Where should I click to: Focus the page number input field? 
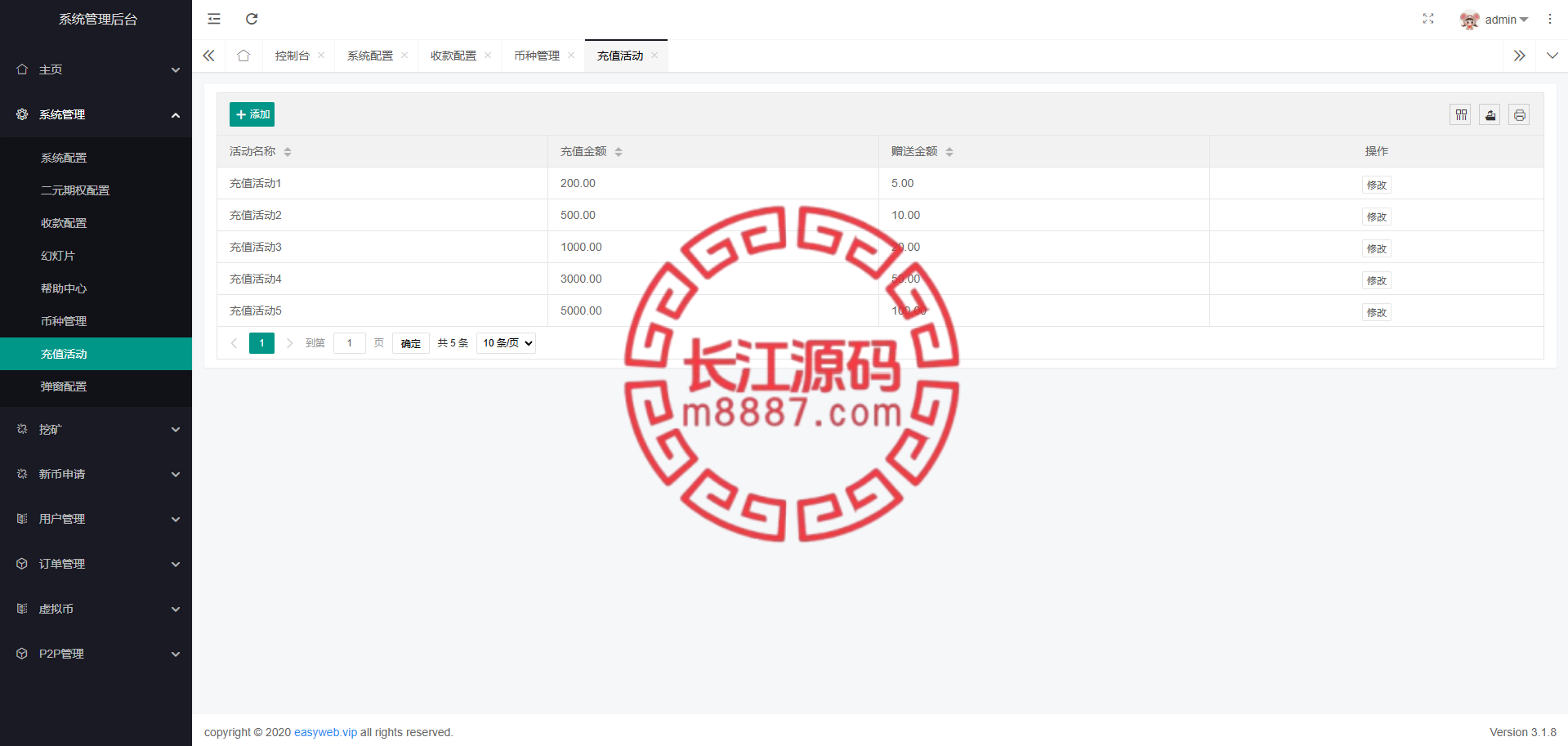(350, 343)
